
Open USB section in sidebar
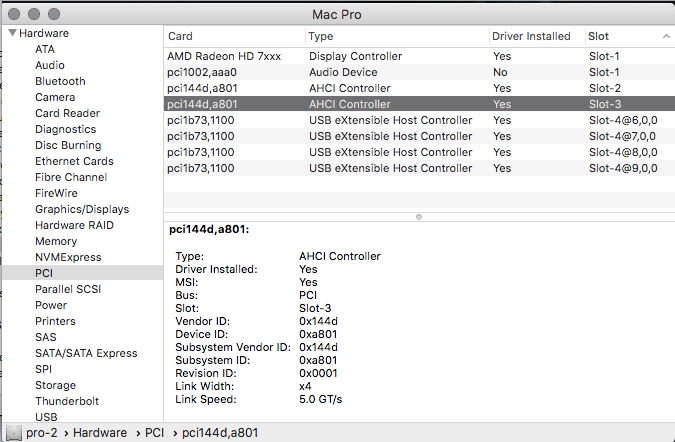46,417
